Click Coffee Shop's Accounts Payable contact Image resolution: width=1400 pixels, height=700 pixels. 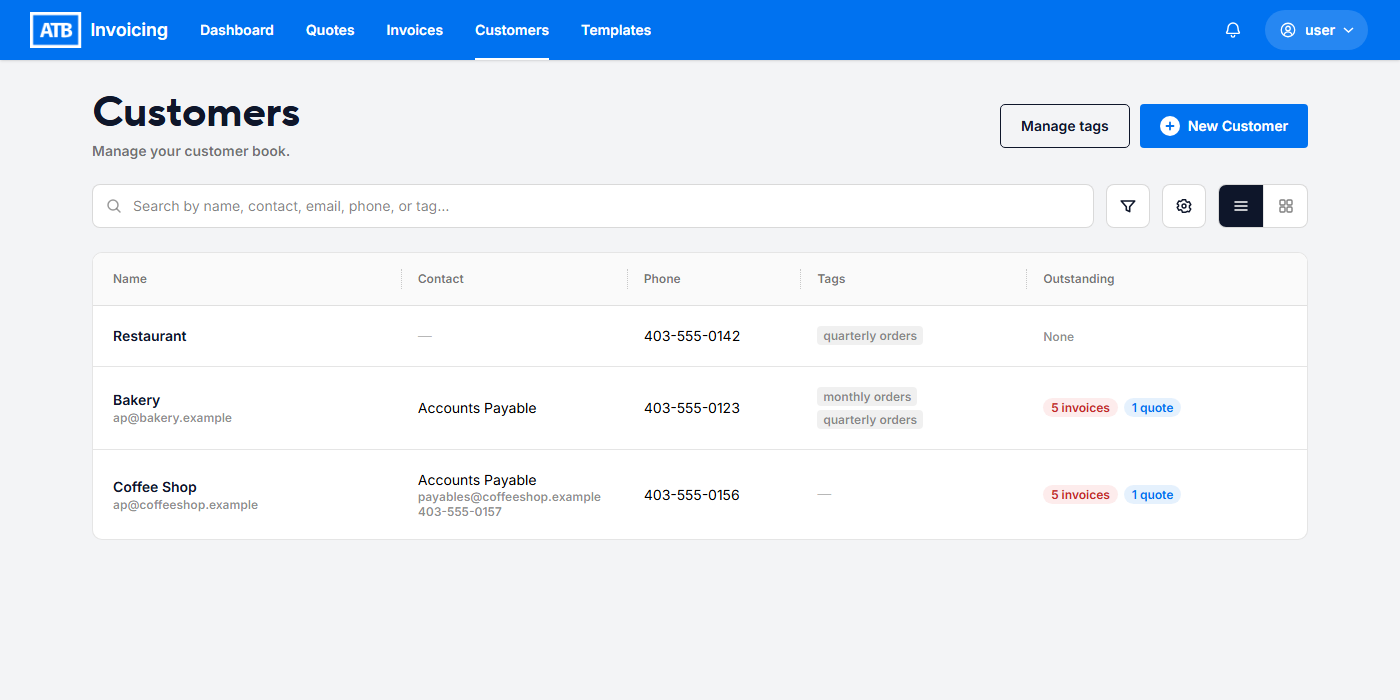tap(477, 480)
